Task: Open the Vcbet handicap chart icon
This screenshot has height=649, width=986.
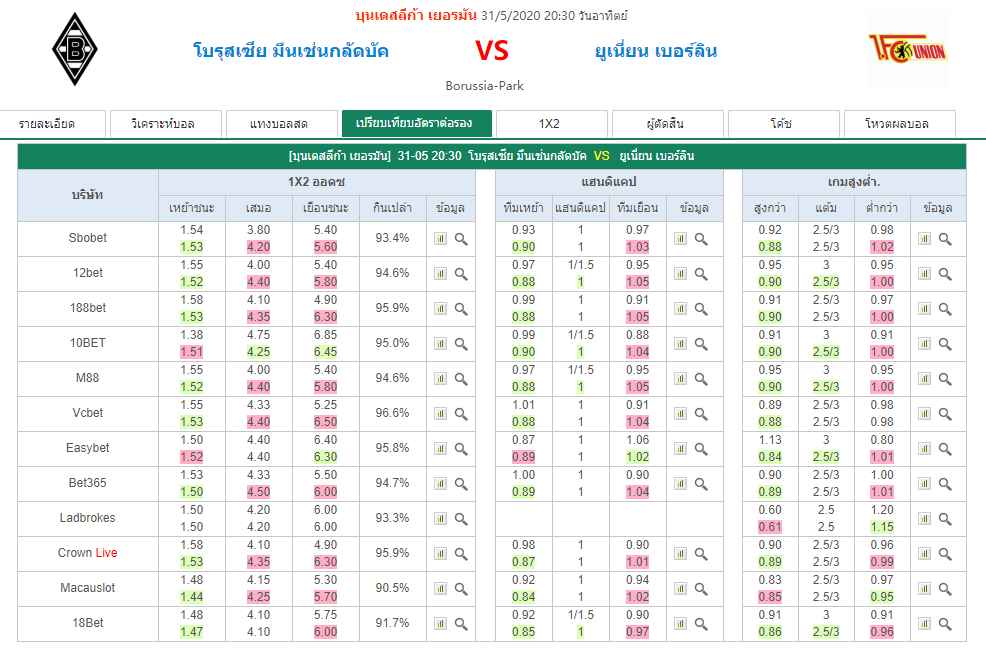Action: 680,414
